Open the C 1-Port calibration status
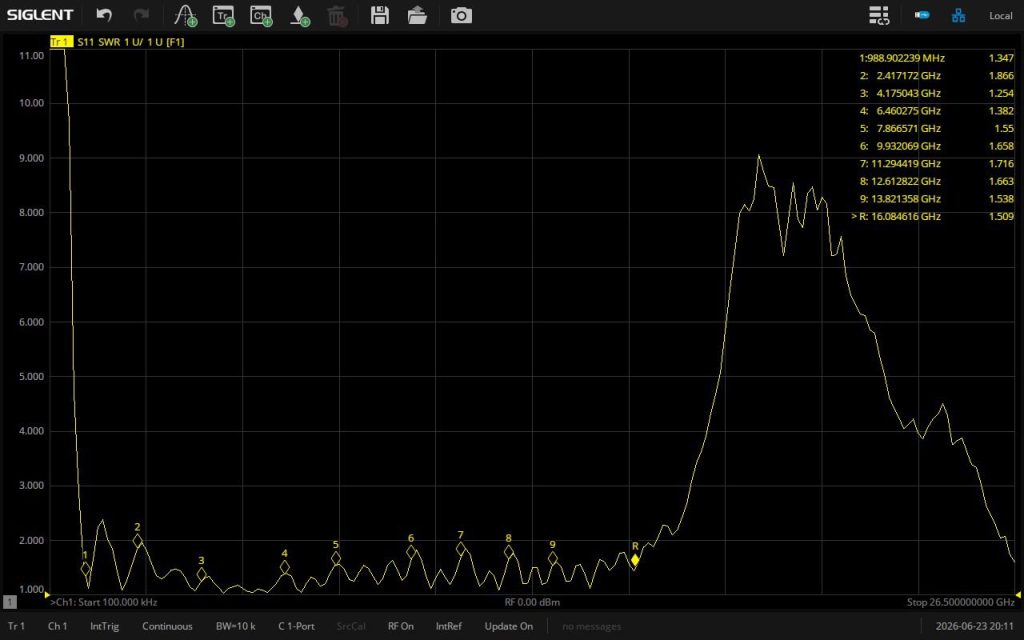 [x=296, y=626]
